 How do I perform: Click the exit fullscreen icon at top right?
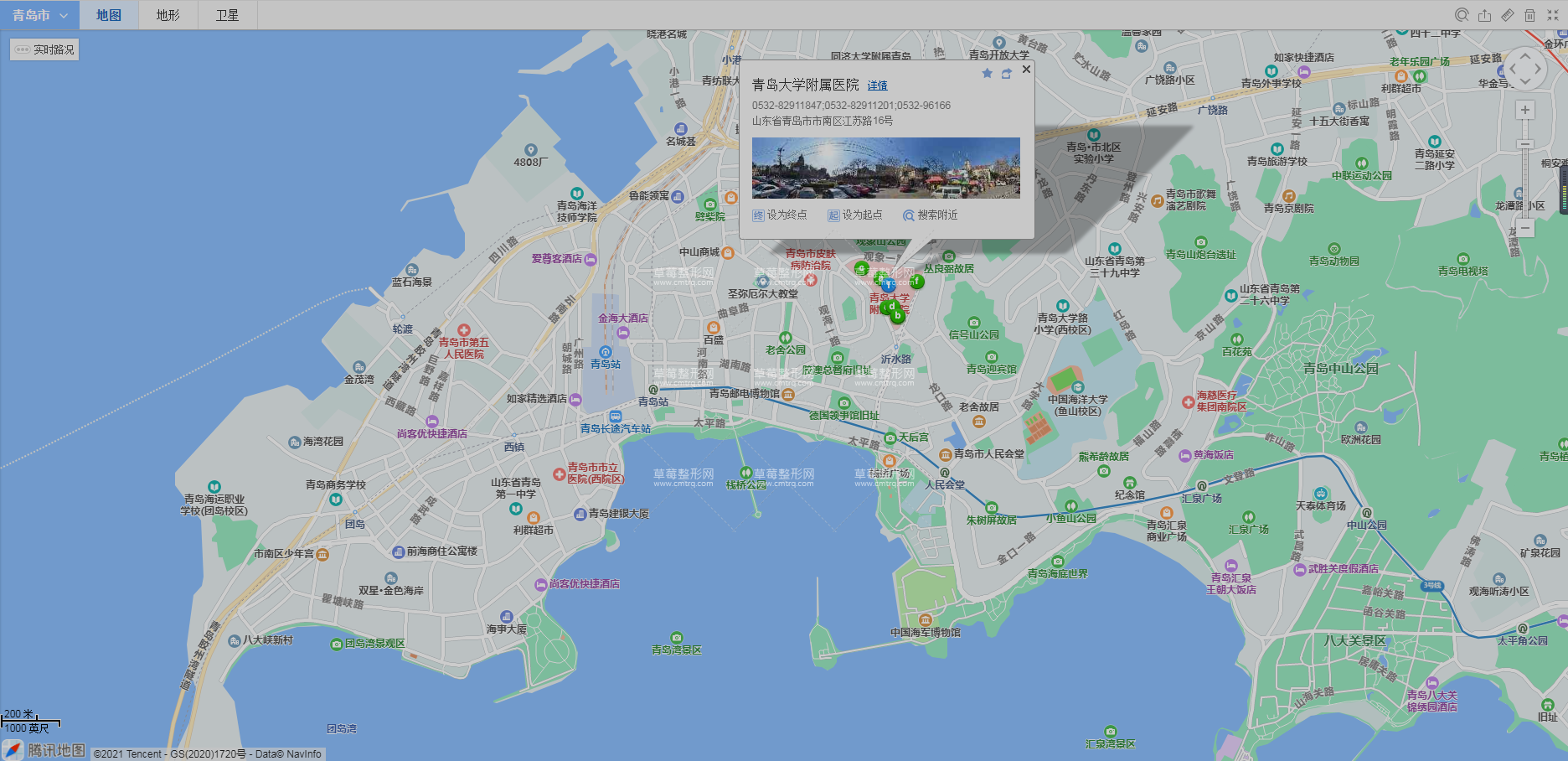point(1552,15)
